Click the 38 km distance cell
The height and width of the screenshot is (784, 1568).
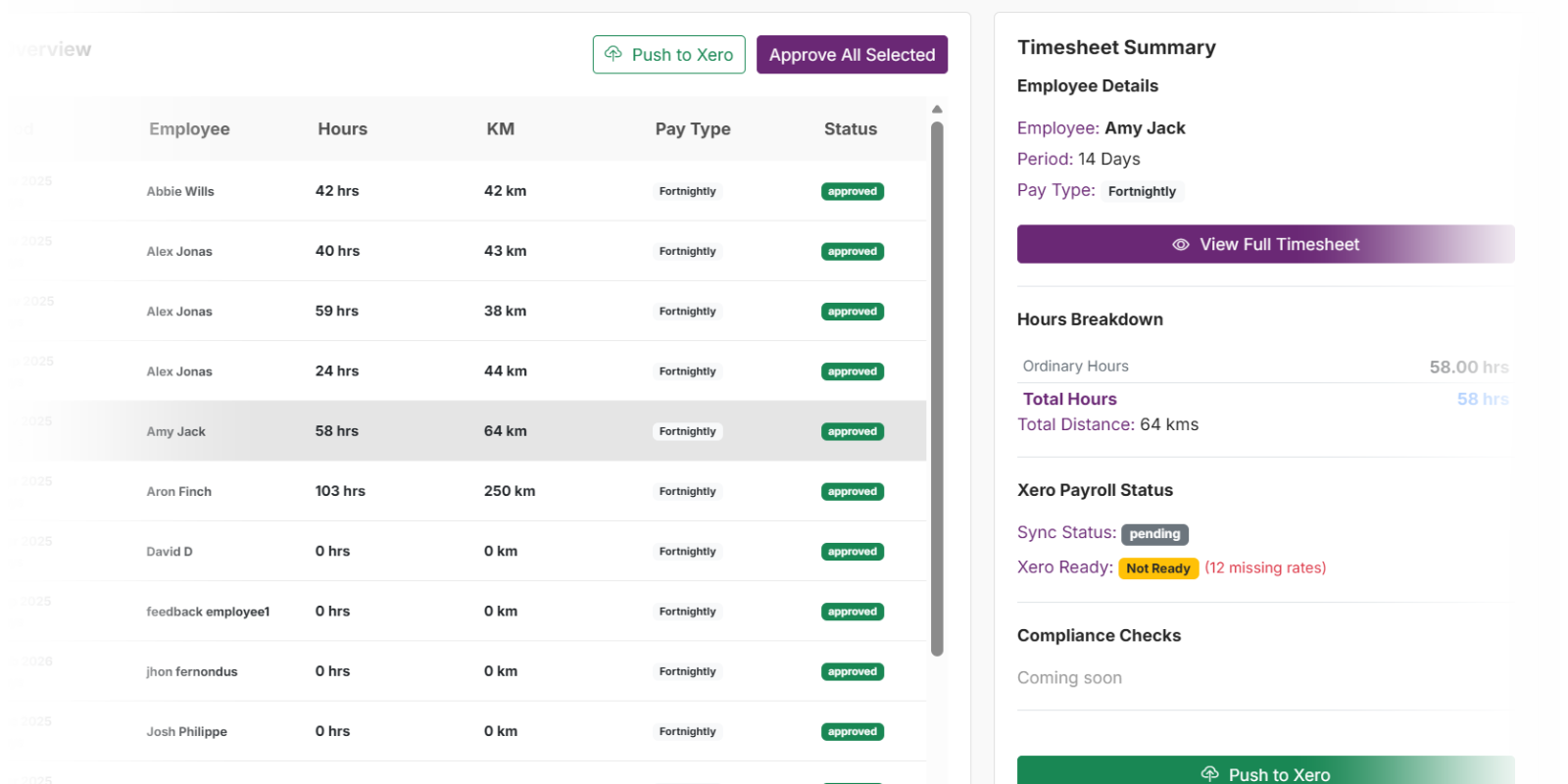coord(505,311)
